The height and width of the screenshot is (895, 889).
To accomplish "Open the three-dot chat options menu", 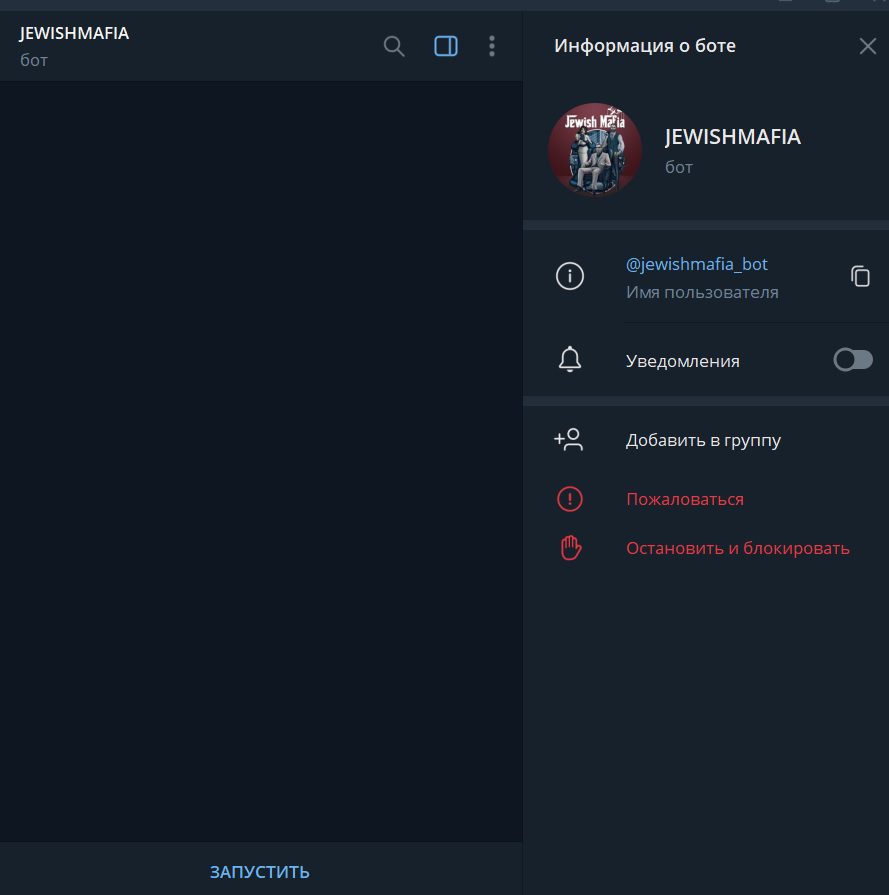I will pos(492,46).
